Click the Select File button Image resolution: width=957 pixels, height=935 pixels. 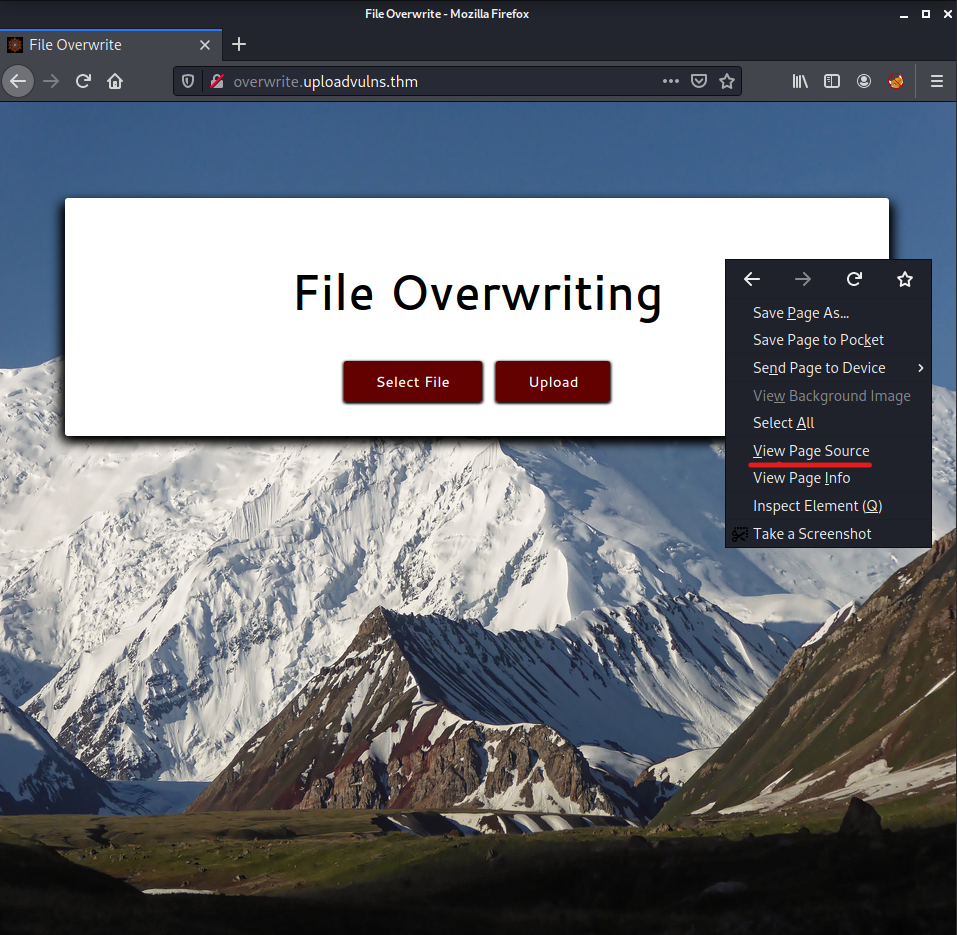click(413, 382)
